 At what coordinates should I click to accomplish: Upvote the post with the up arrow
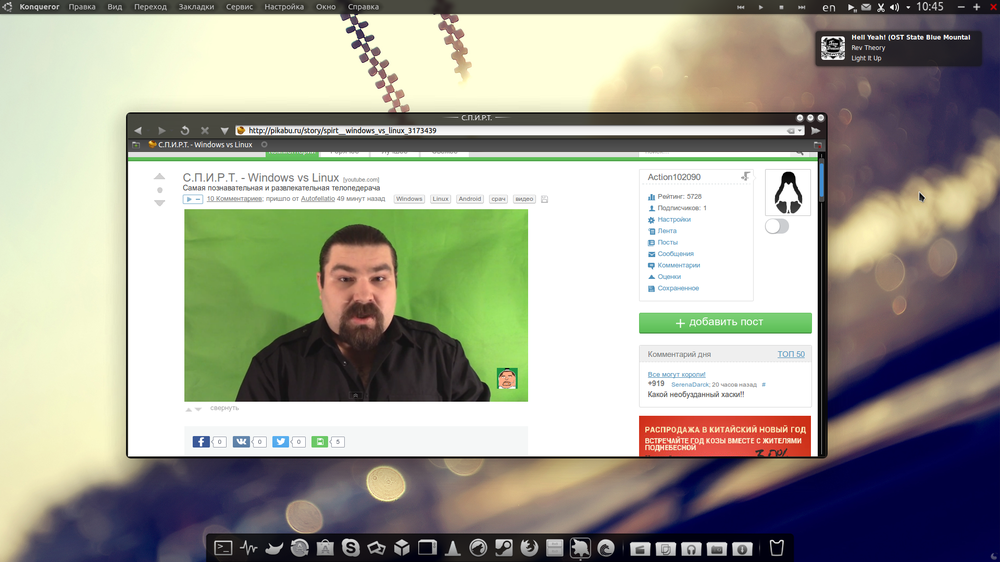click(159, 177)
